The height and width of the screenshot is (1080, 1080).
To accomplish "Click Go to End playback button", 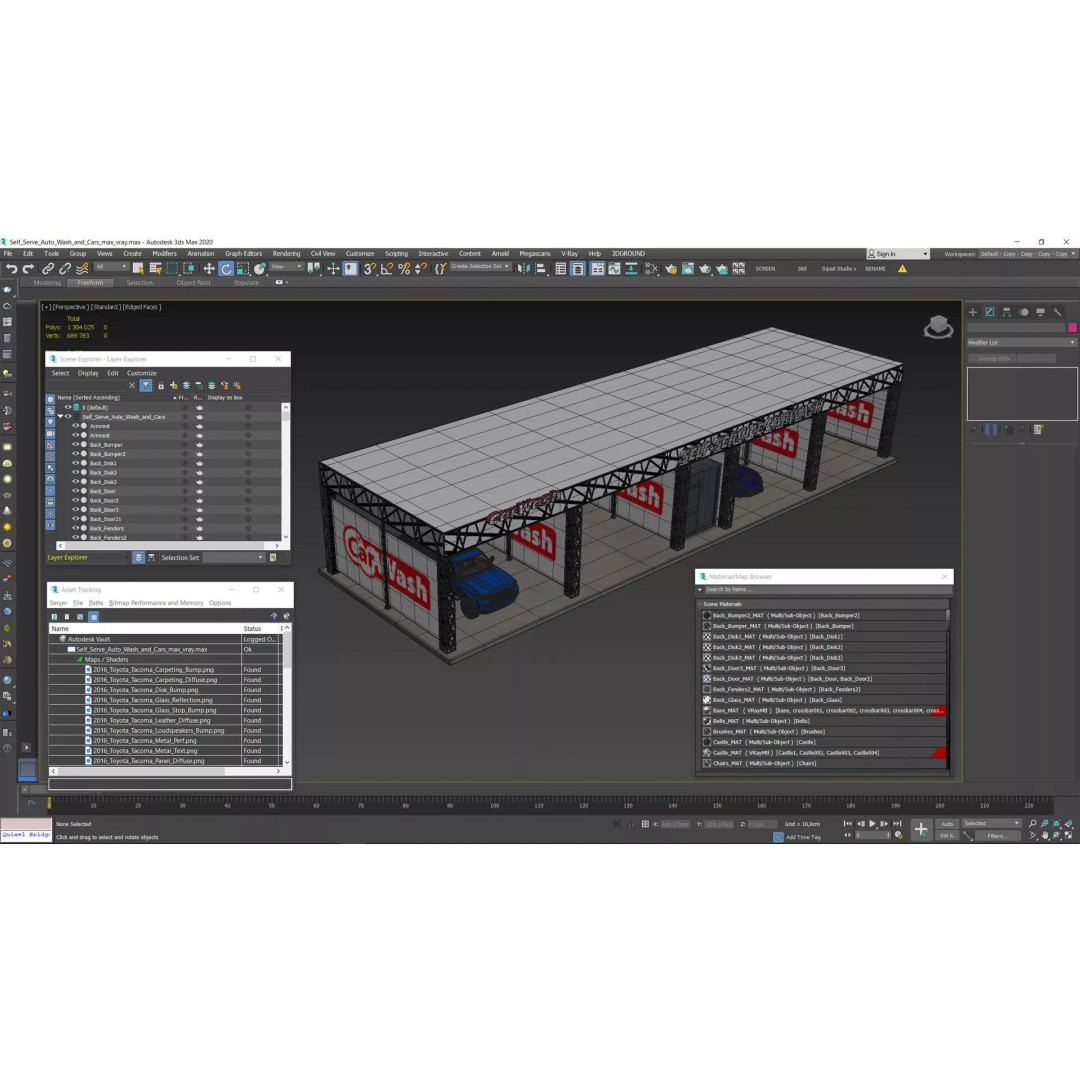I will click(x=897, y=824).
